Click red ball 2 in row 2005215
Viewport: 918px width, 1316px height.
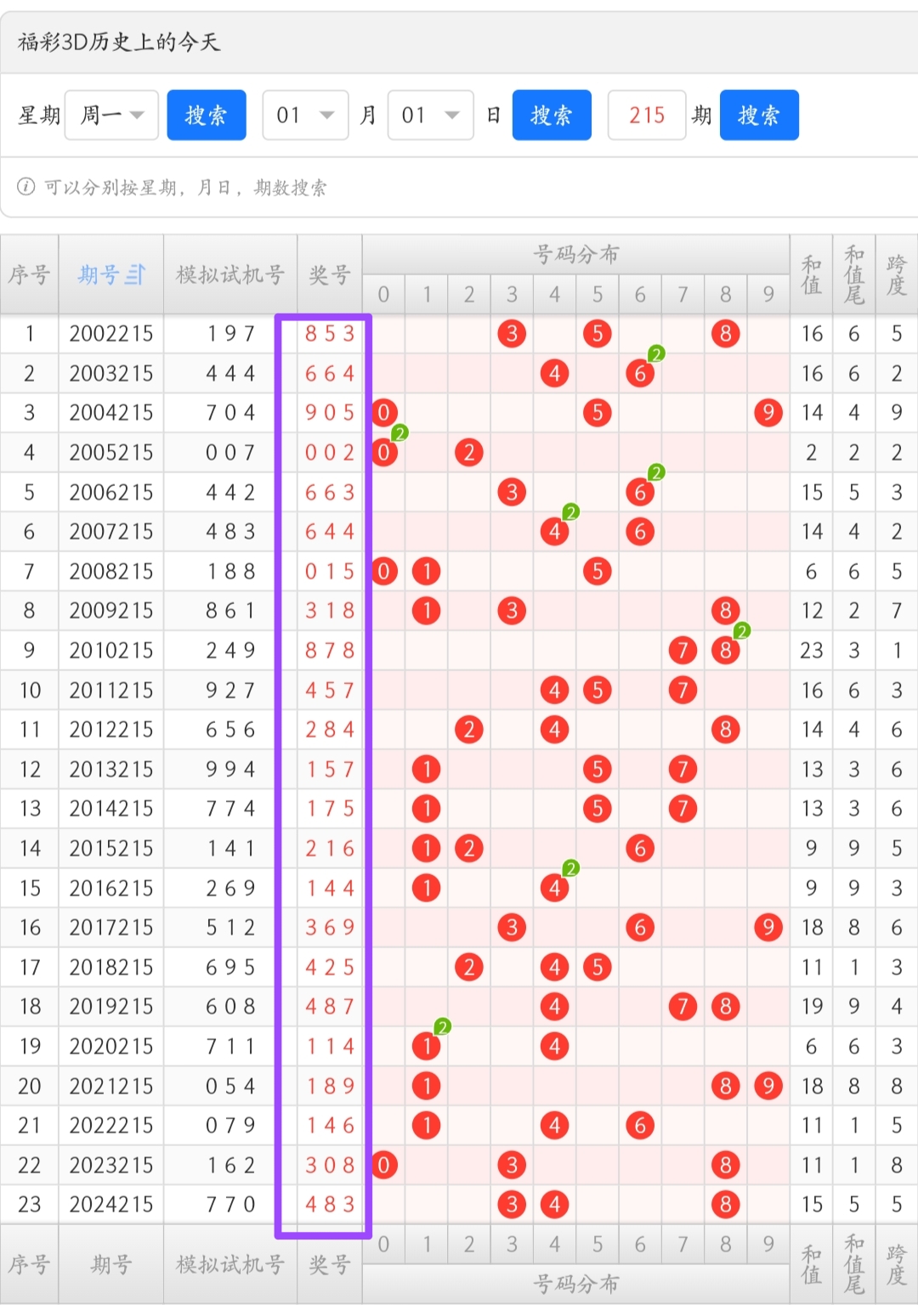tap(469, 452)
